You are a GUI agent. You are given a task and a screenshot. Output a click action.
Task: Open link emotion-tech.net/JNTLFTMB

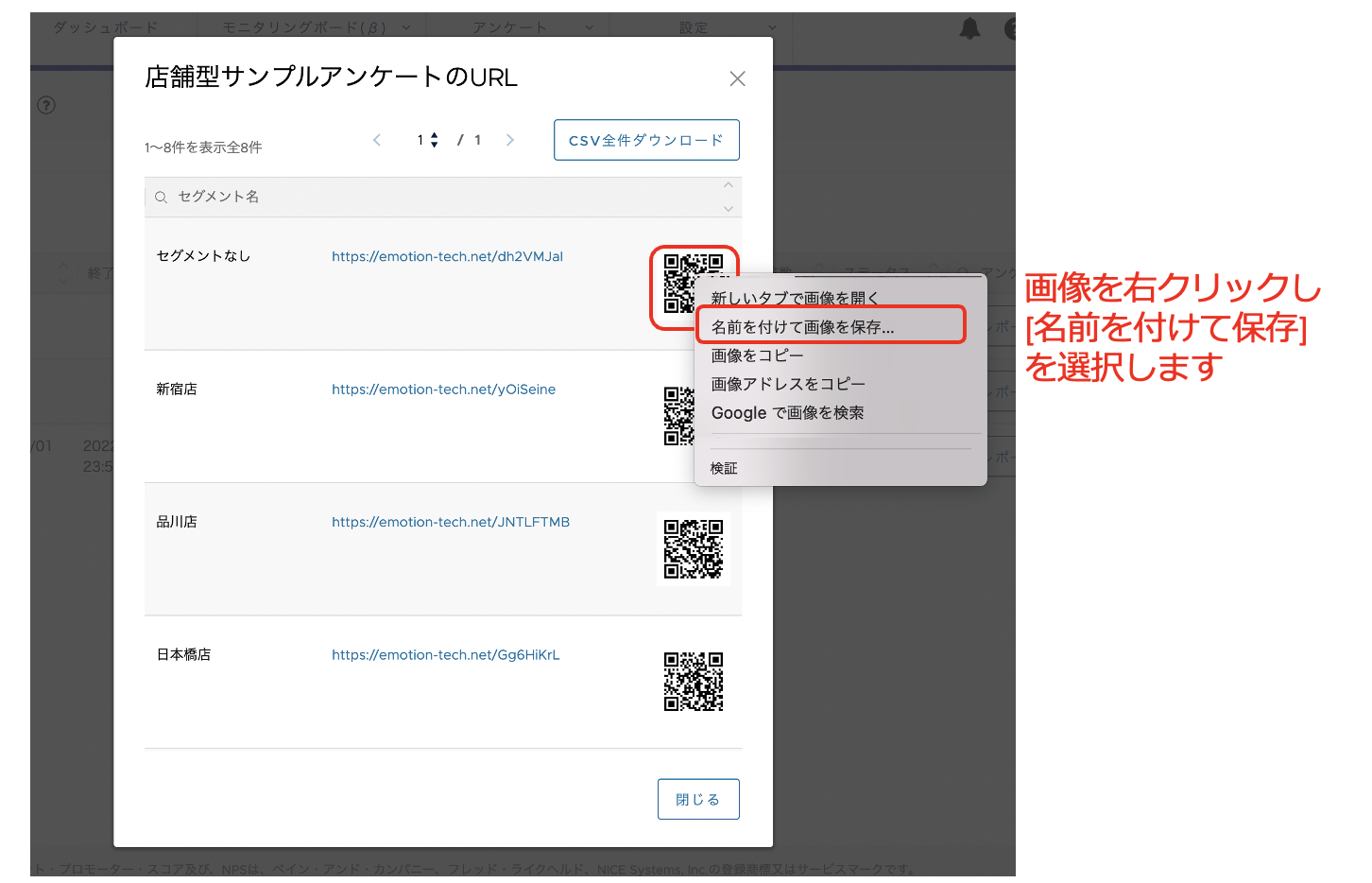(x=451, y=522)
